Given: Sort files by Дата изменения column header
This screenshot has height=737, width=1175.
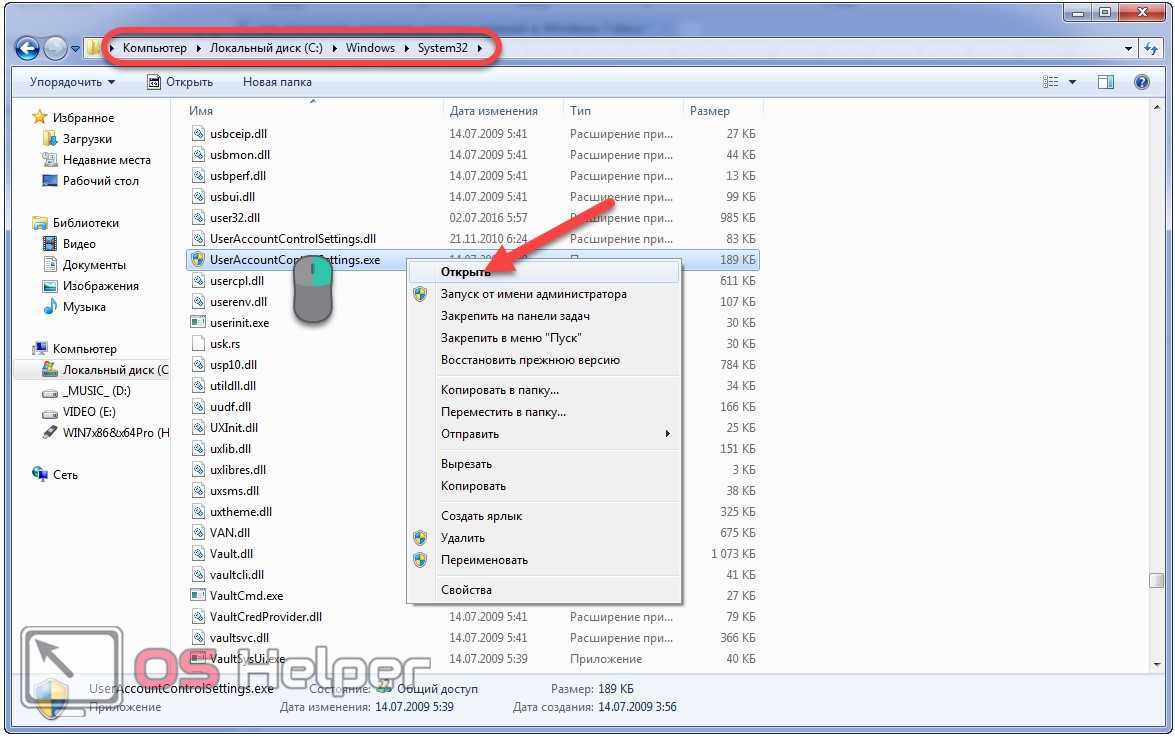Looking at the screenshot, I should pyautogui.click(x=494, y=111).
